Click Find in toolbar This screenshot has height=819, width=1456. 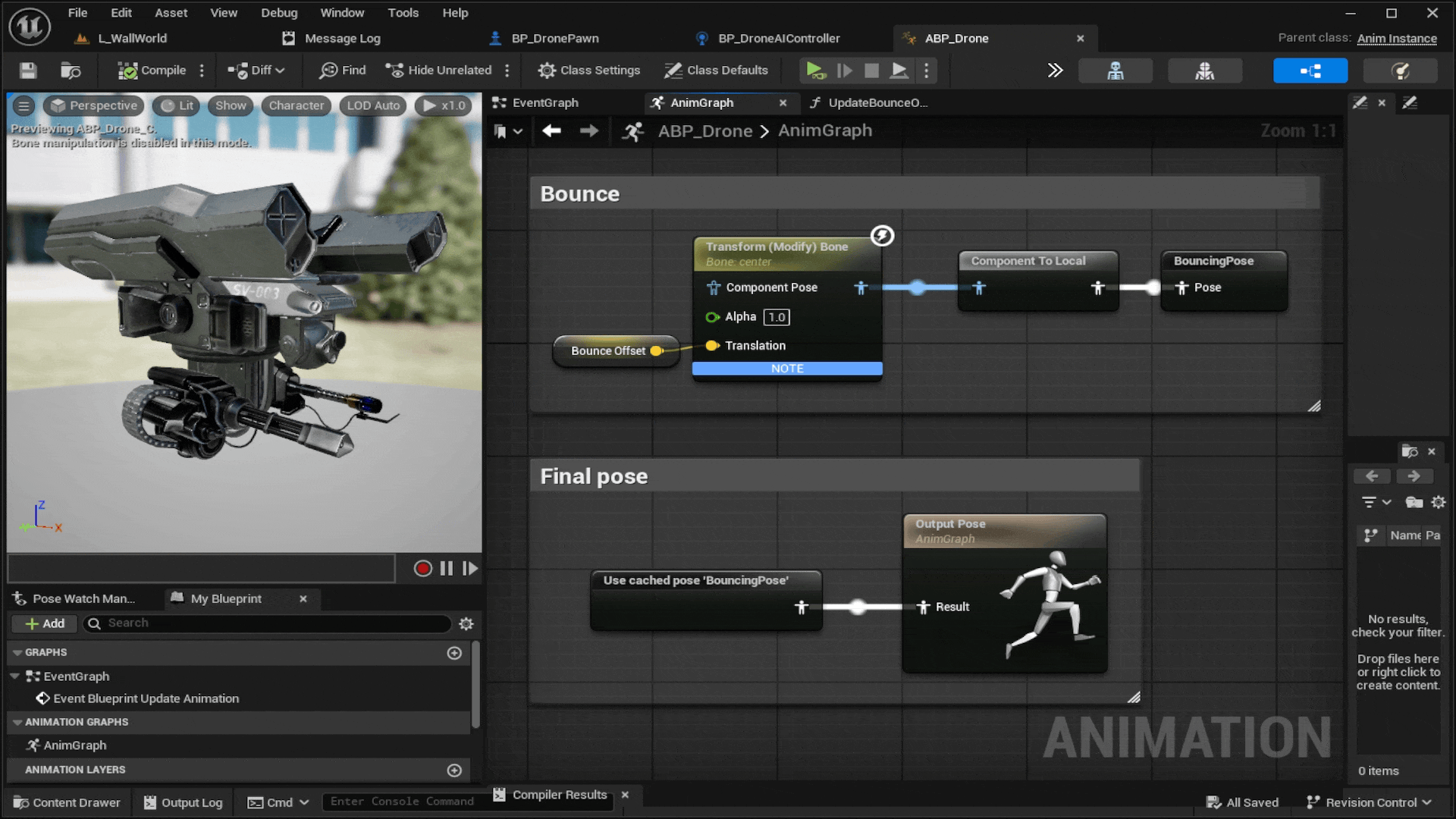tap(343, 71)
